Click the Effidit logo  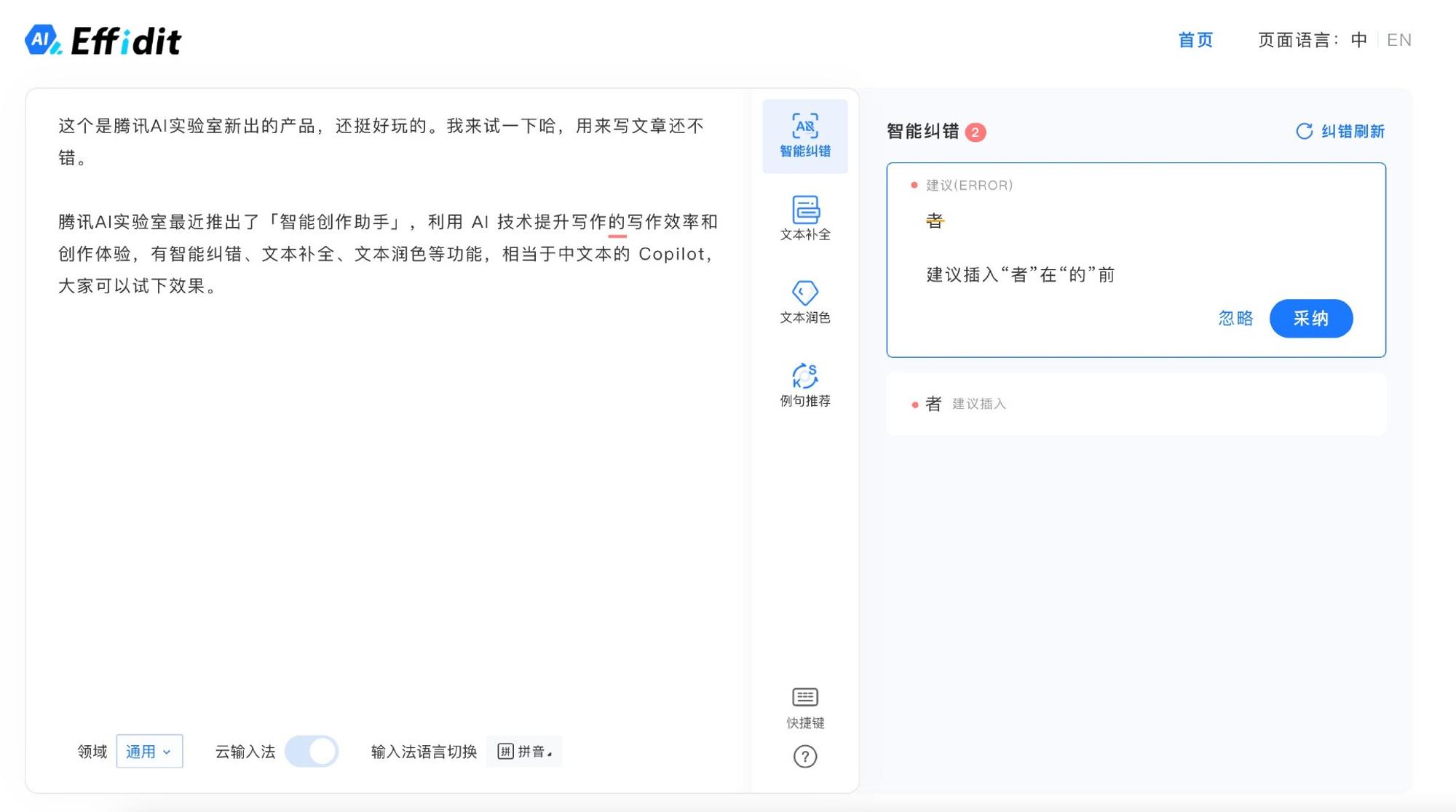pos(103,40)
